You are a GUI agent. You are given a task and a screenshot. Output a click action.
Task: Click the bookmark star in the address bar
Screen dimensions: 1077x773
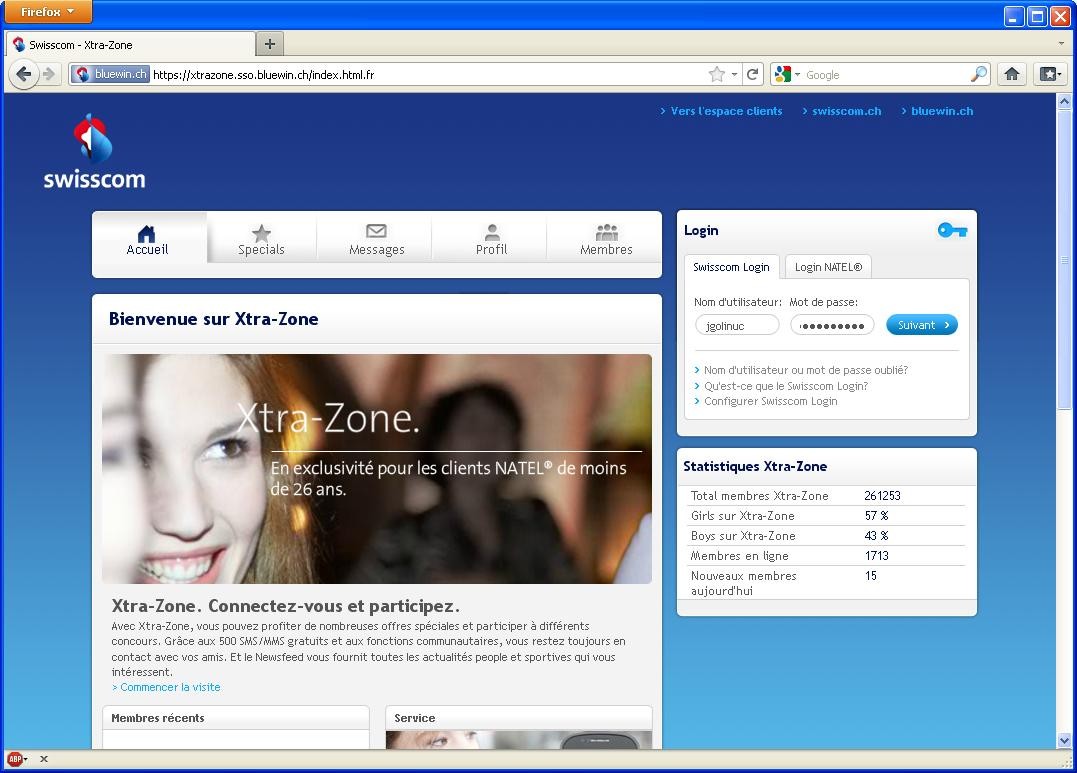click(x=717, y=73)
